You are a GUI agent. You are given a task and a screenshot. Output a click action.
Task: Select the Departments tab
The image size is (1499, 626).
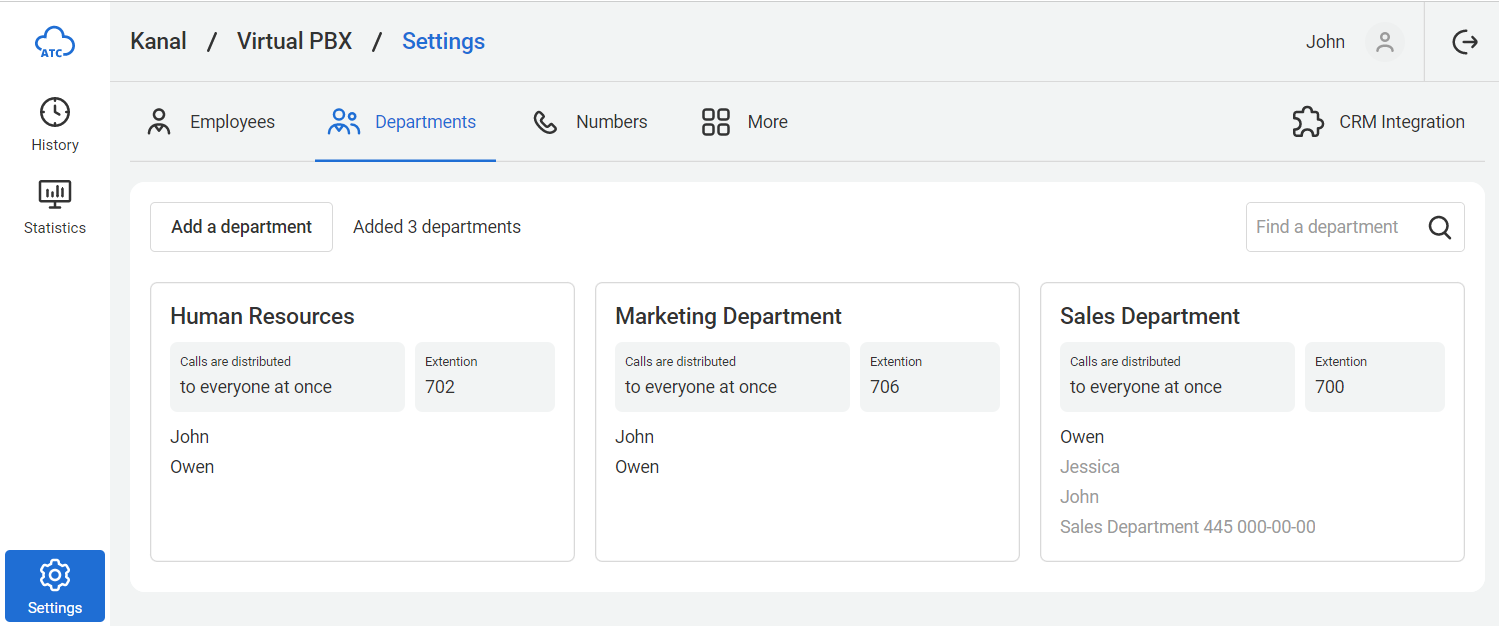click(x=403, y=122)
